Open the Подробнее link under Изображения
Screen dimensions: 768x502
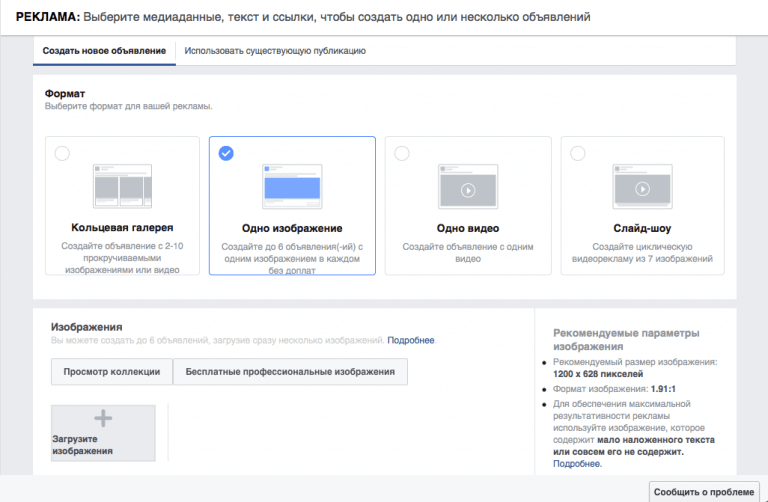click(410, 340)
